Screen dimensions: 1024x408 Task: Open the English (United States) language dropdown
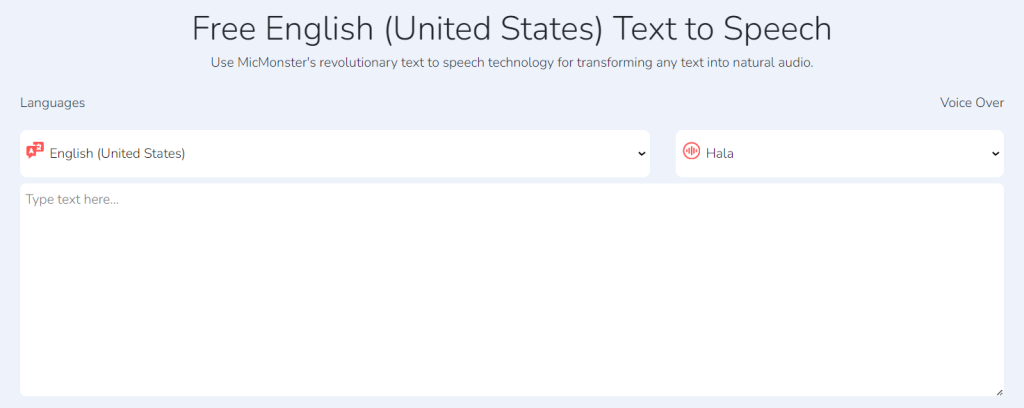click(x=335, y=153)
